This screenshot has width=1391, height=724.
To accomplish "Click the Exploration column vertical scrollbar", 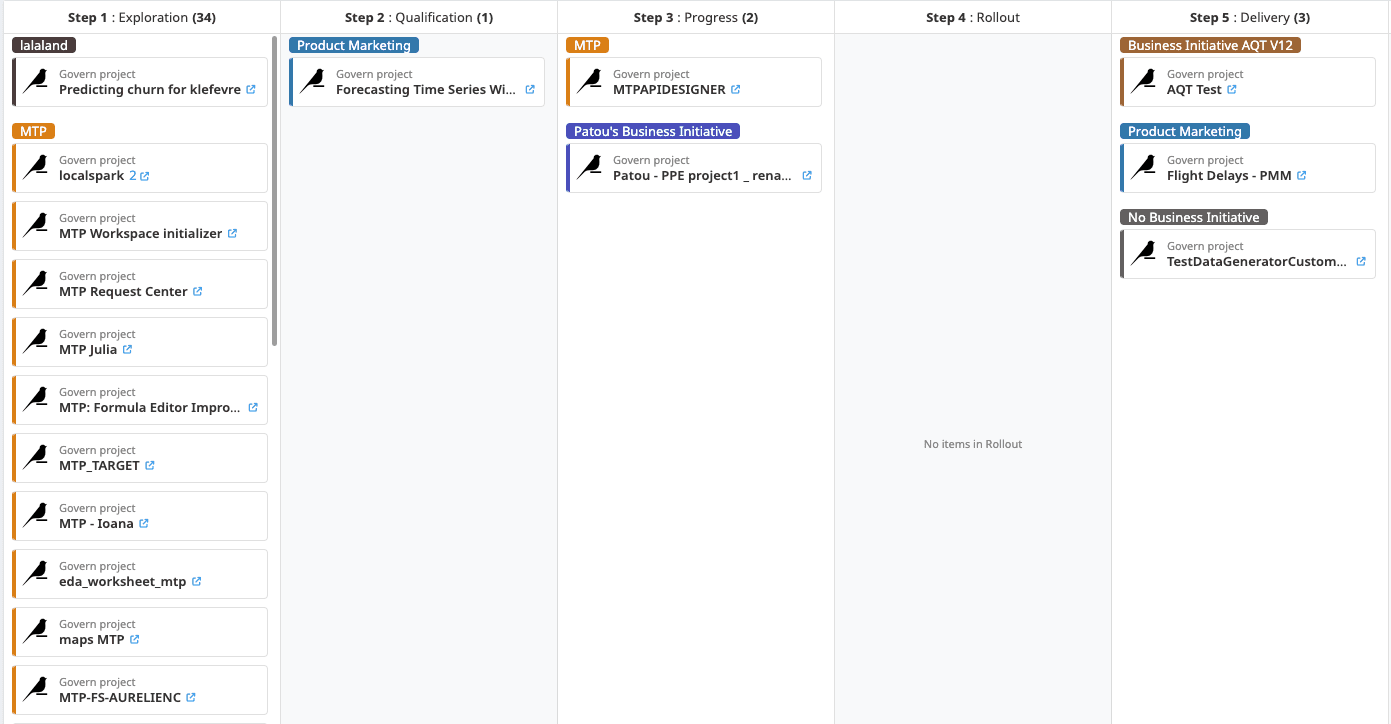I will pyautogui.click(x=275, y=190).
